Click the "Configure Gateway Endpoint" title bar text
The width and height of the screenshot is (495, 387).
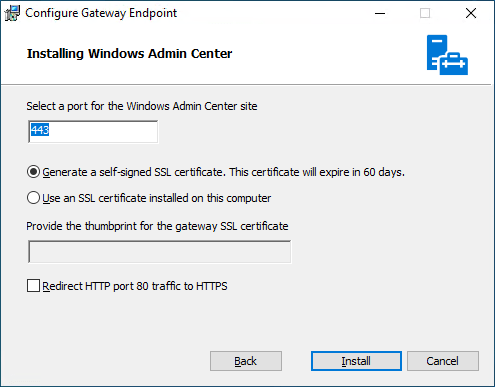tap(101, 13)
